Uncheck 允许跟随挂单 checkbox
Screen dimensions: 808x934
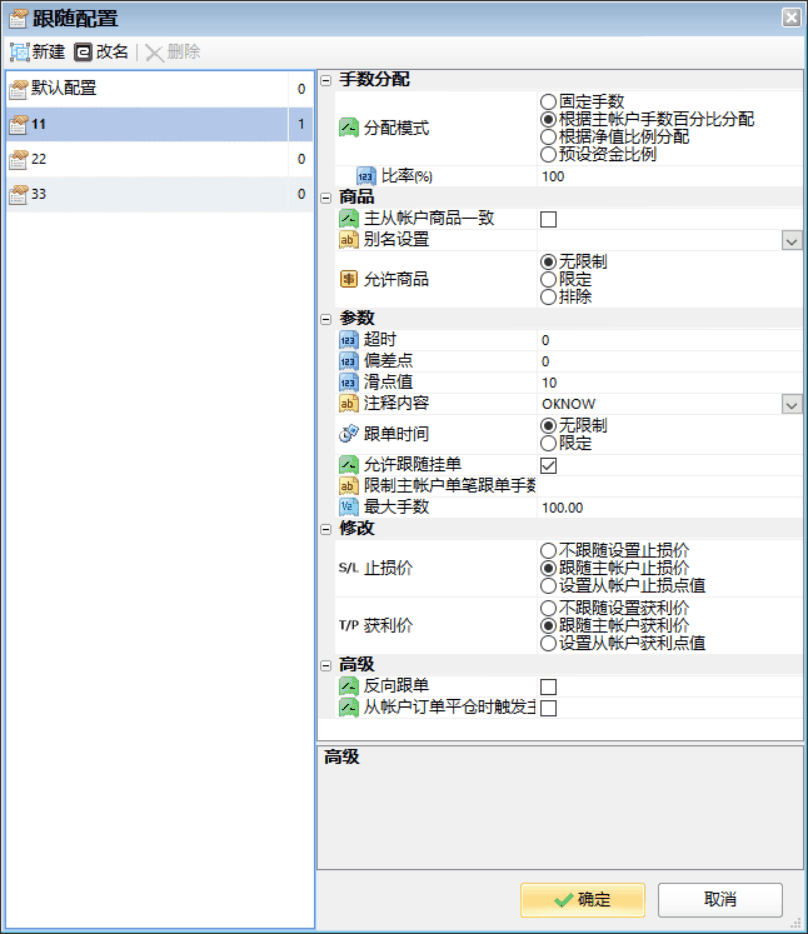pyautogui.click(x=548, y=465)
